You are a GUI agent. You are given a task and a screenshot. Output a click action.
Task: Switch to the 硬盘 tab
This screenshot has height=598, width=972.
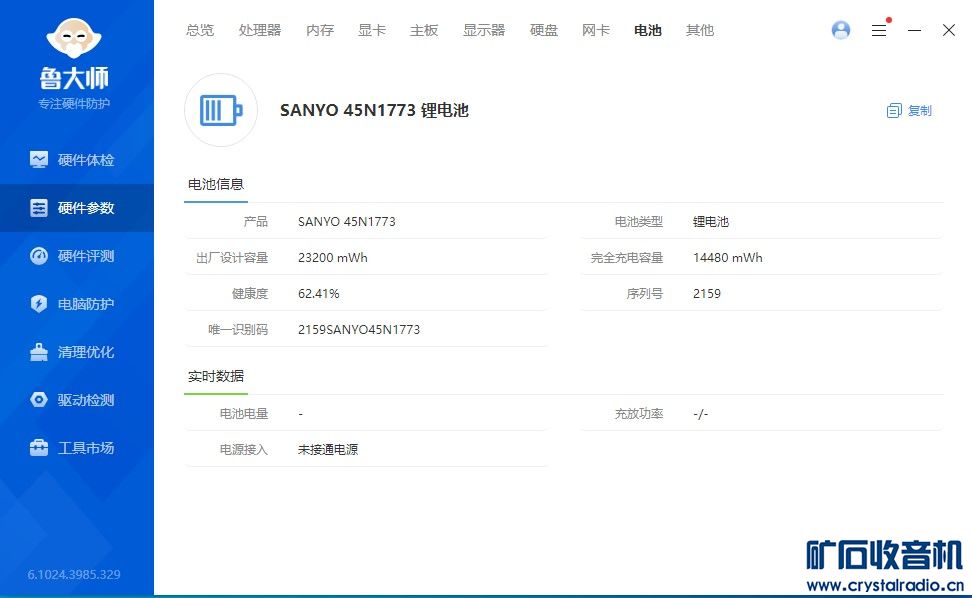pos(544,30)
